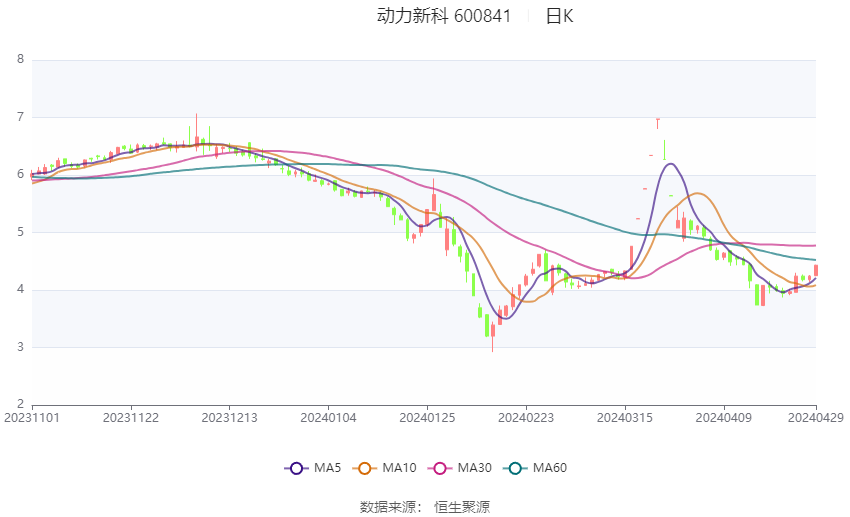
Task: Click the lowest candlestick wick near 3
Action: click(x=492, y=337)
